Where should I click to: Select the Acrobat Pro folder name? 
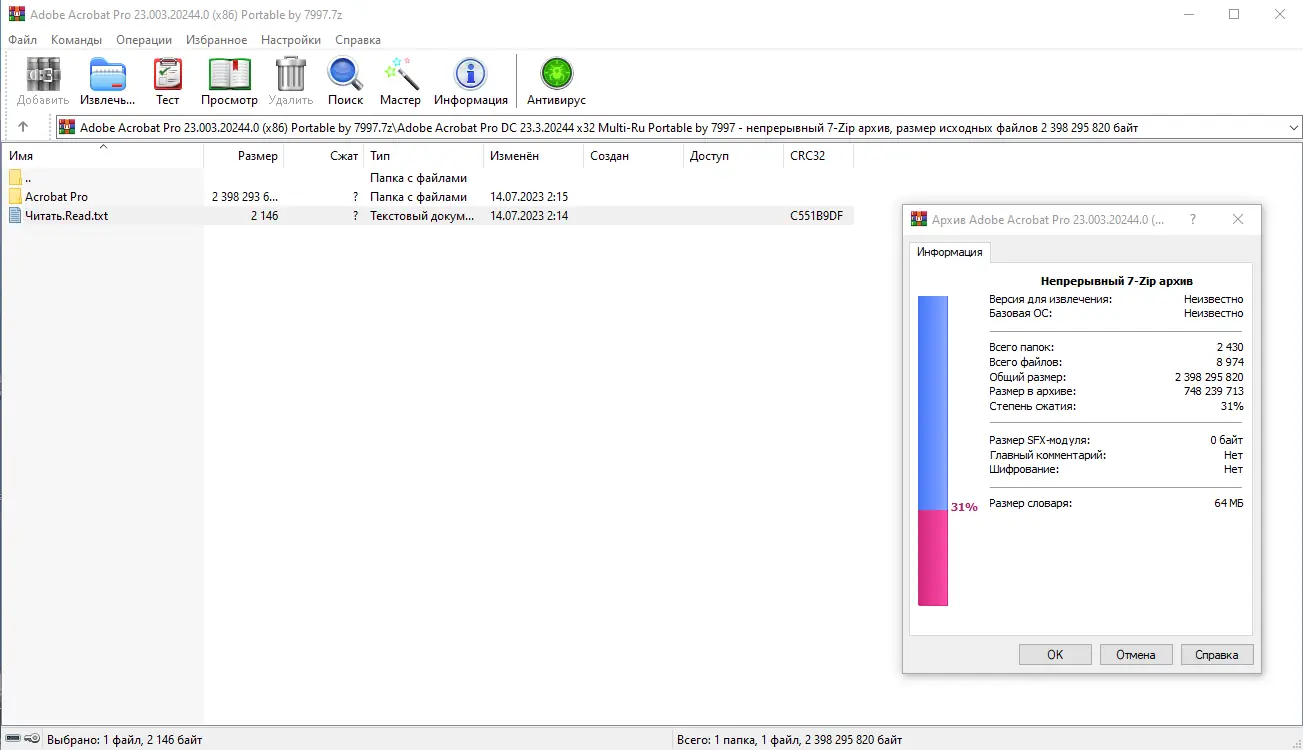click(x=57, y=197)
